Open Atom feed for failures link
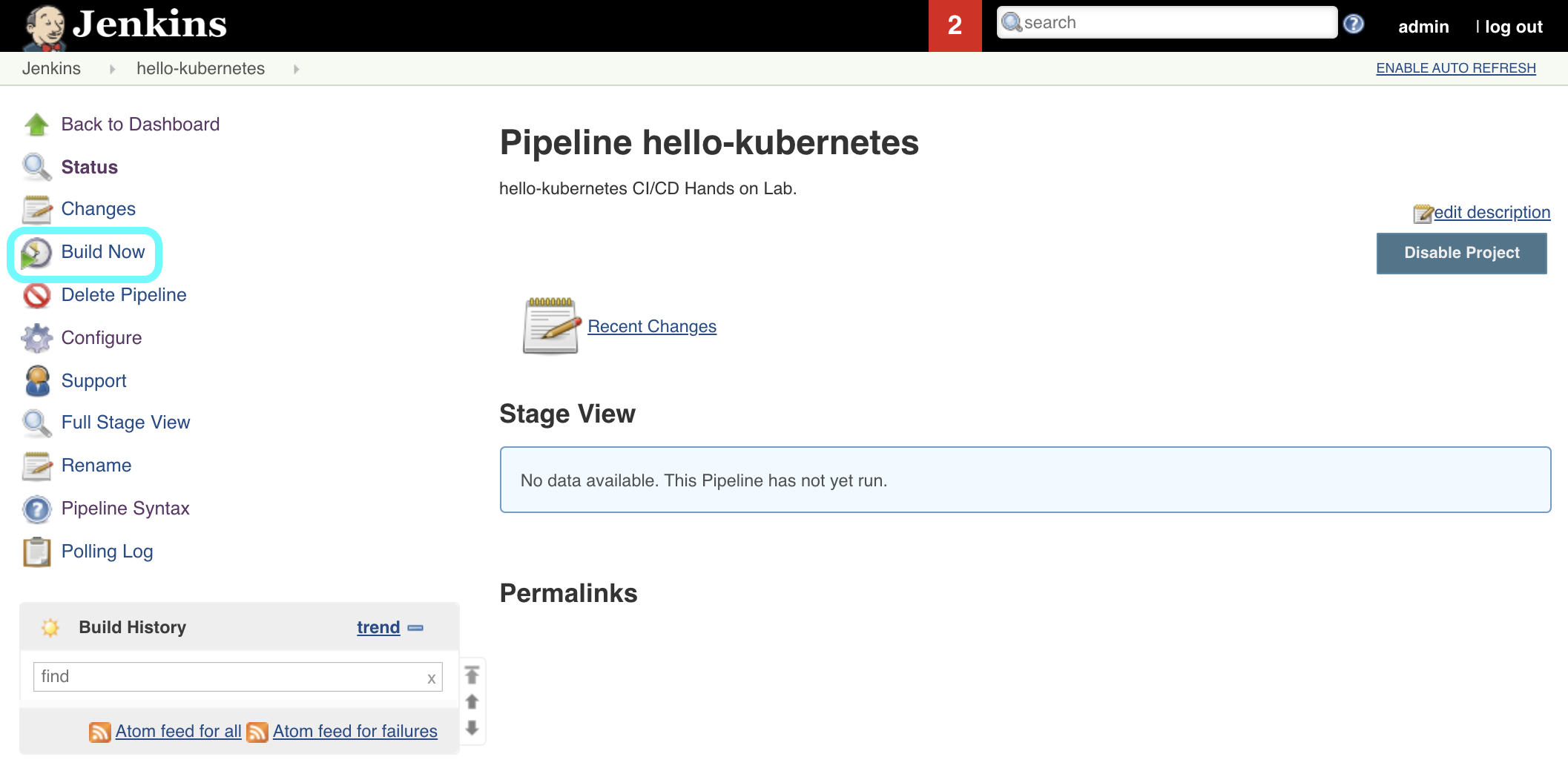Viewport: 1568px width, 774px height. tap(355, 731)
